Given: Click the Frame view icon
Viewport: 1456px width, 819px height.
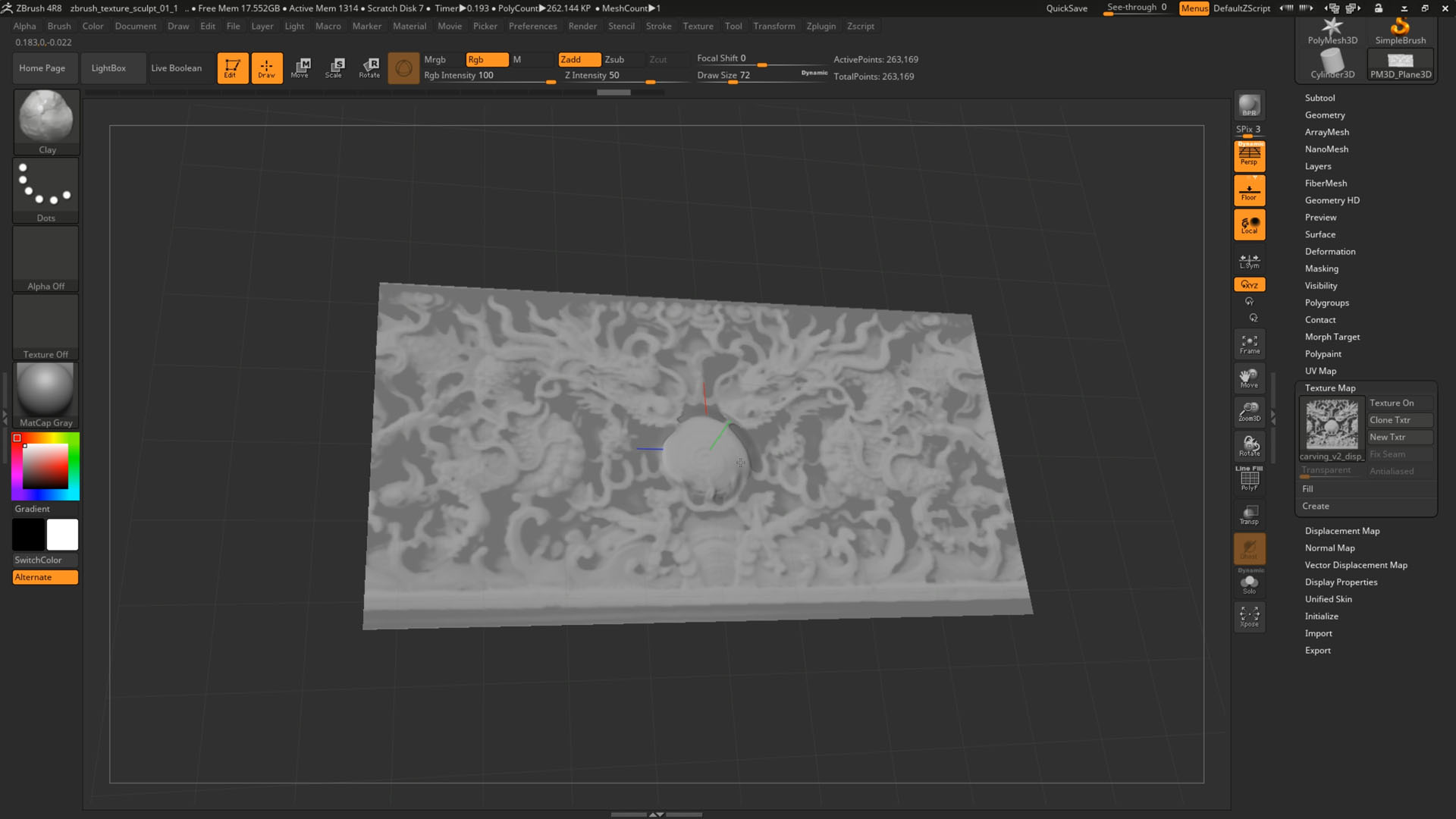Looking at the screenshot, I should [x=1250, y=344].
